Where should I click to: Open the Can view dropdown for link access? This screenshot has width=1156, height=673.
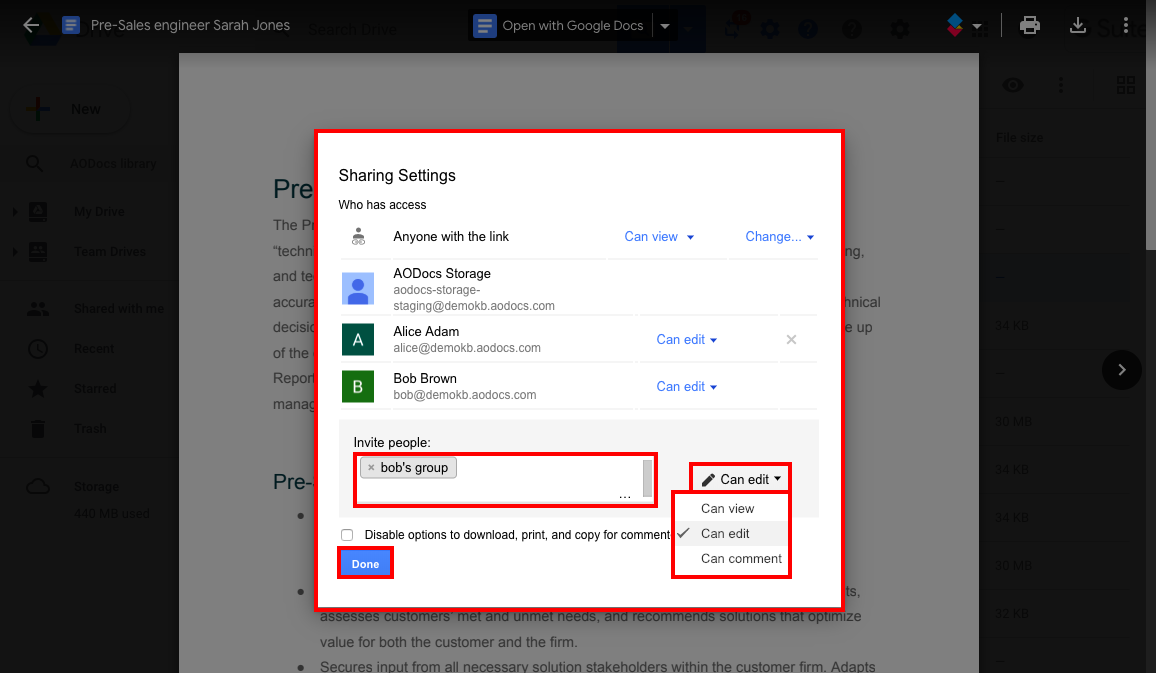click(x=659, y=237)
